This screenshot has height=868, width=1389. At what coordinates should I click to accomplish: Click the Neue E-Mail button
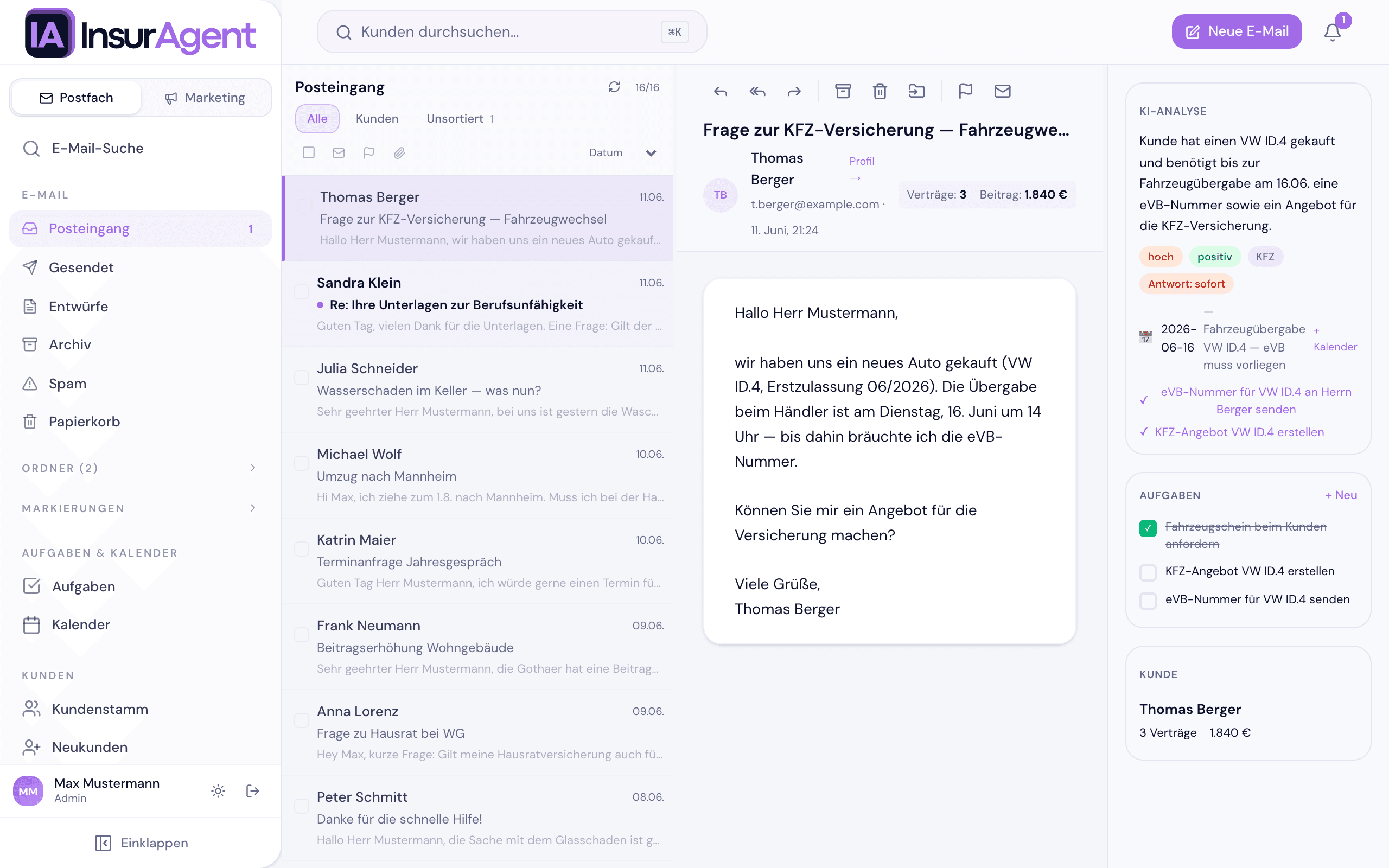1237,31
